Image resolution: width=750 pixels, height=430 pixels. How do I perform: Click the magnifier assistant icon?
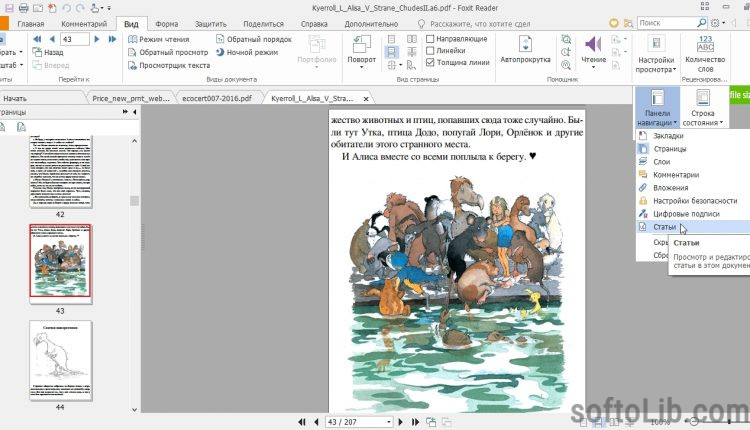tap(566, 65)
